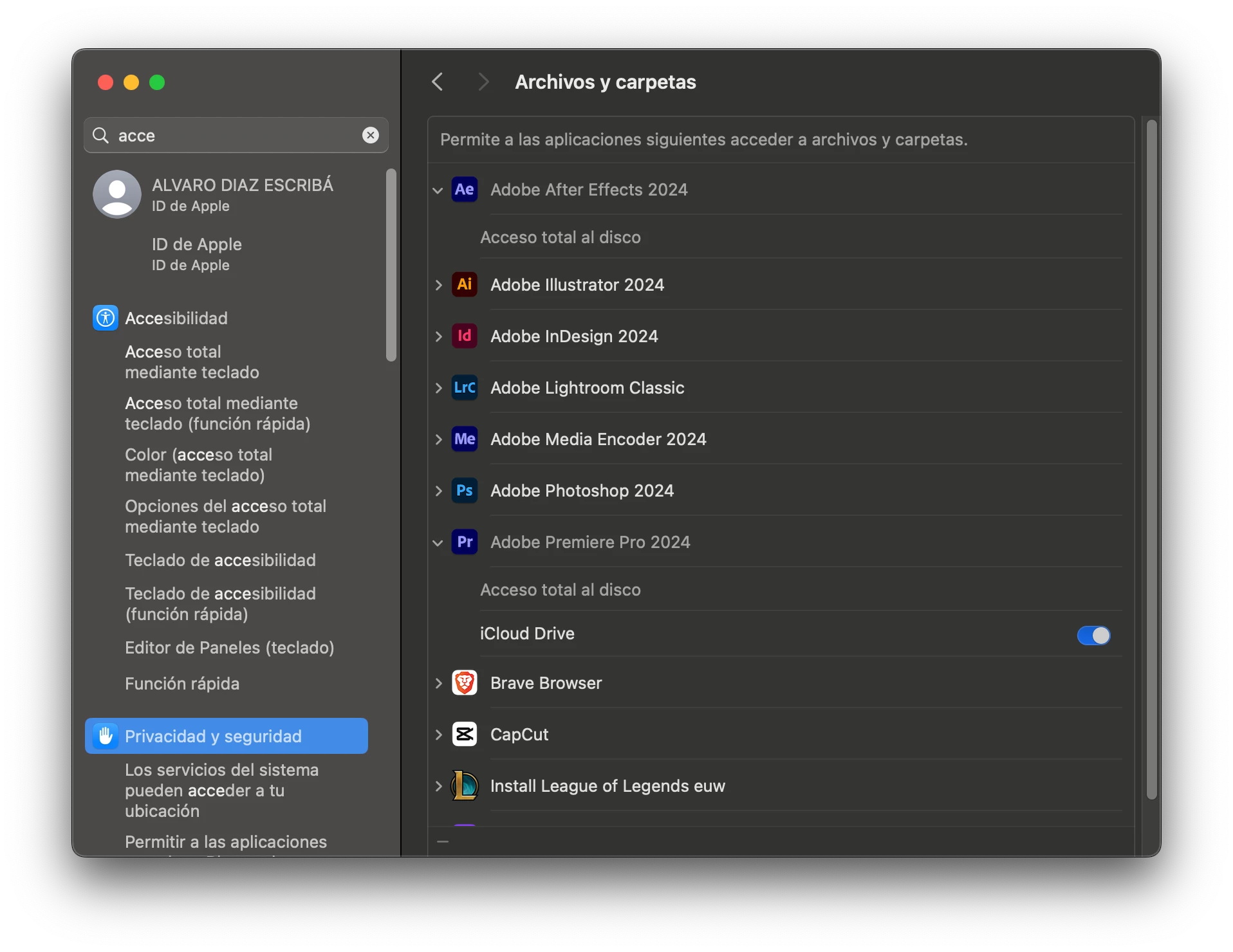This screenshot has height=952, width=1233.
Task: Click the CapCut app icon
Action: click(464, 735)
